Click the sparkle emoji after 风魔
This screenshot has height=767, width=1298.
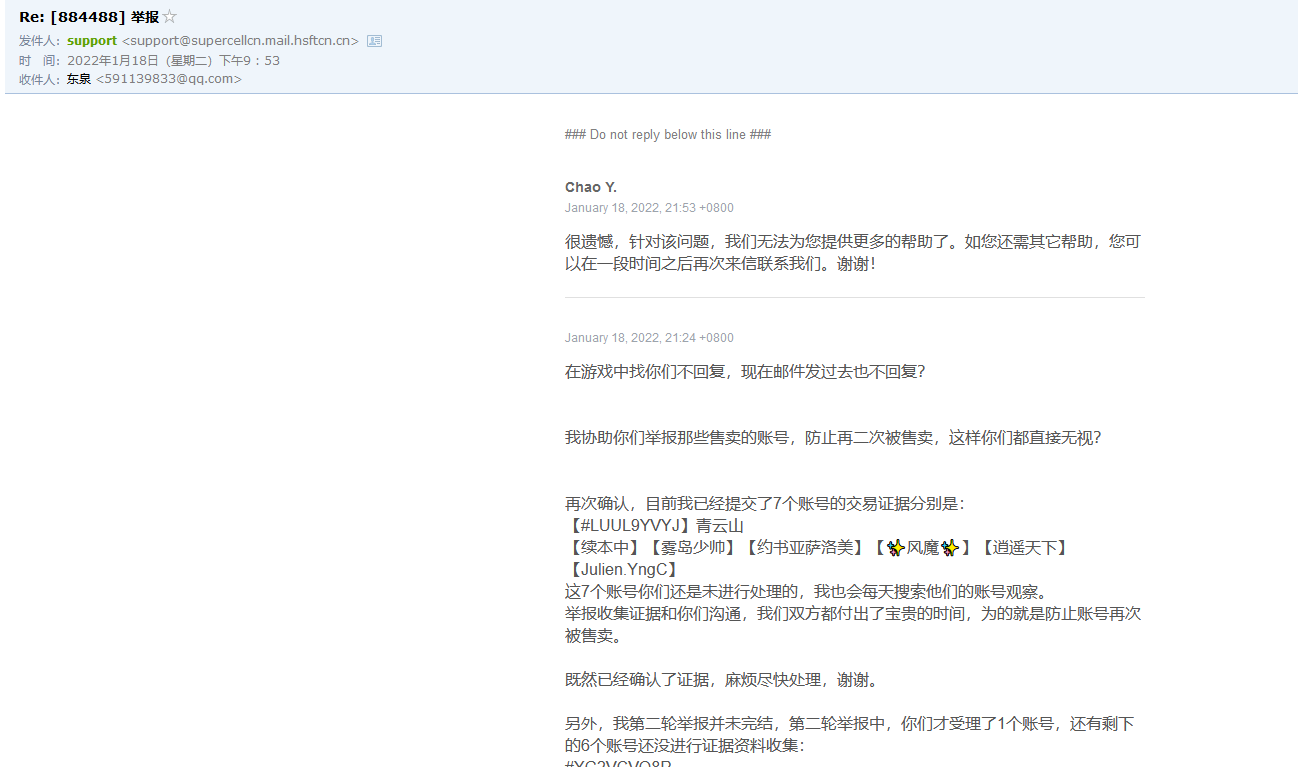pos(949,548)
